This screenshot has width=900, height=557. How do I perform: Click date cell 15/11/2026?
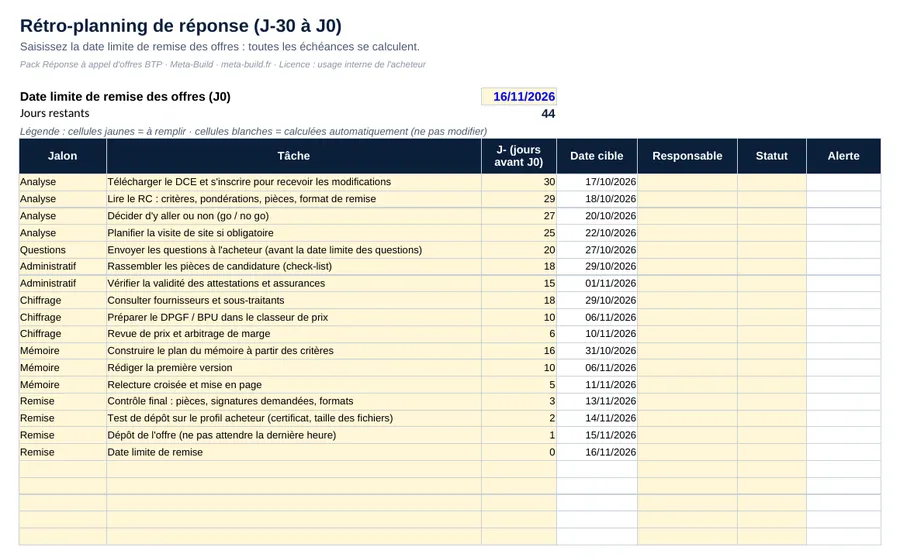click(x=597, y=435)
